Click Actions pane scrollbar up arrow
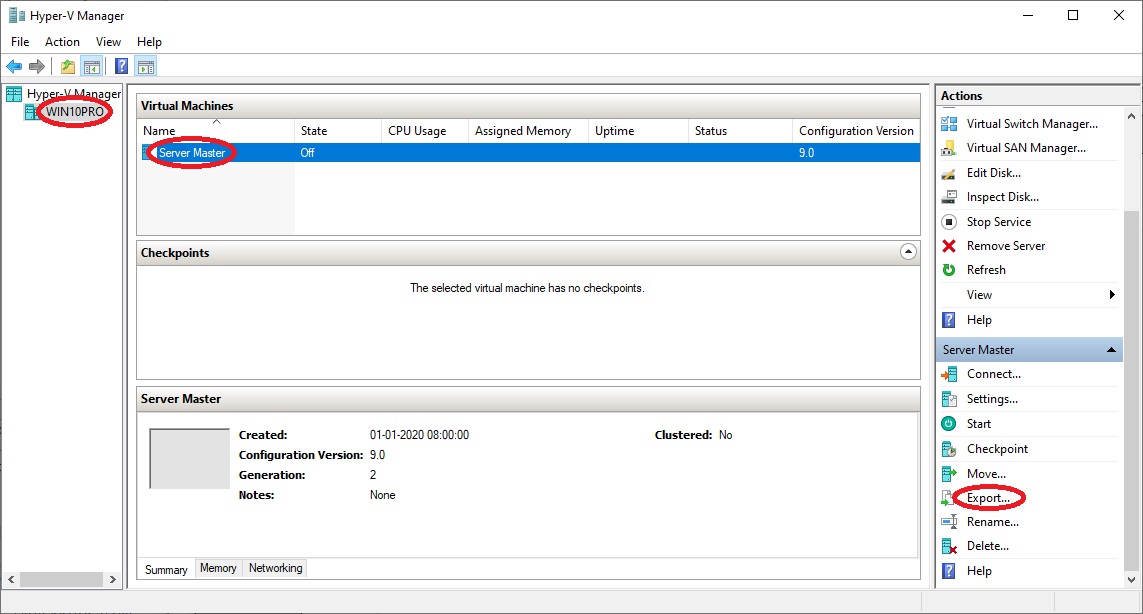 tap(1131, 116)
